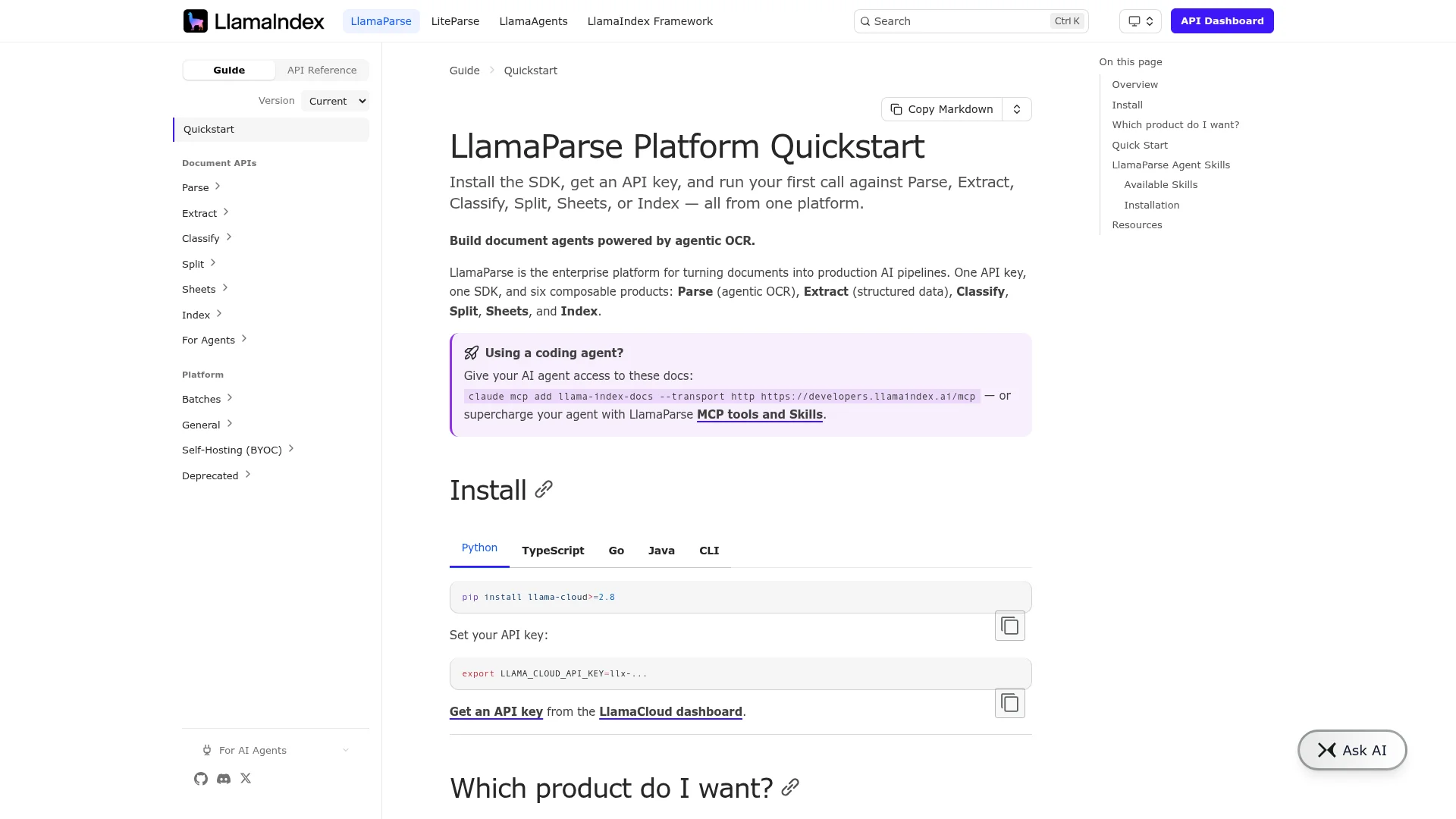Open Copy Markdown options arrow
Screen dimensions: 1456x819
click(1017, 109)
